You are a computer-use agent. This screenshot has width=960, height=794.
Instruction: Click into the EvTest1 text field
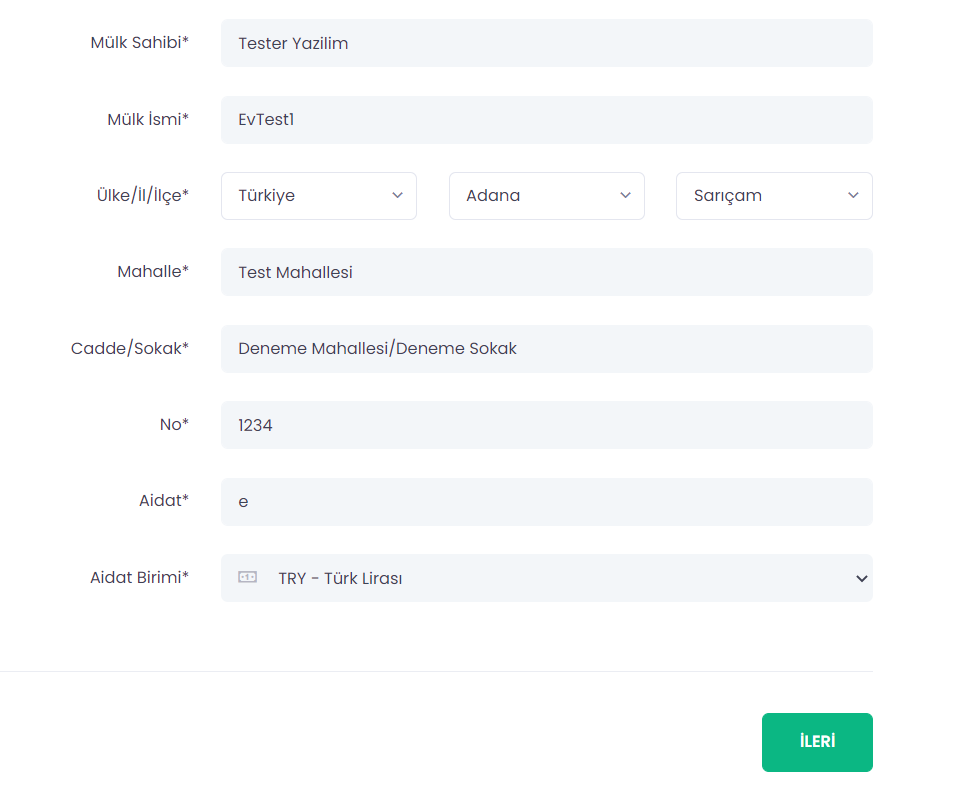[546, 120]
